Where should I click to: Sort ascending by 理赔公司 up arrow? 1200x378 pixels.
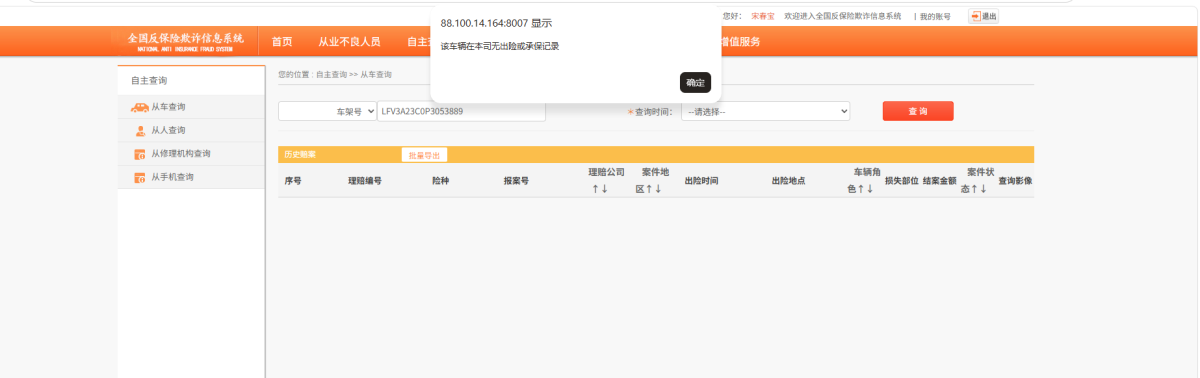(595, 189)
